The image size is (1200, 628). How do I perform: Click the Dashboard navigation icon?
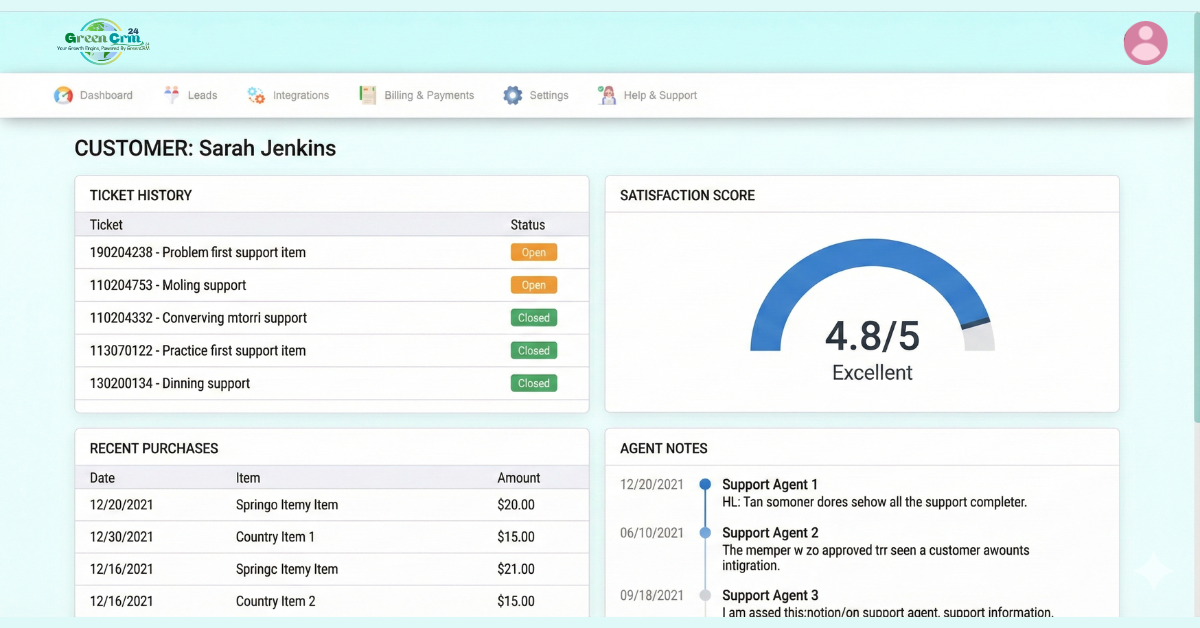tap(64, 94)
